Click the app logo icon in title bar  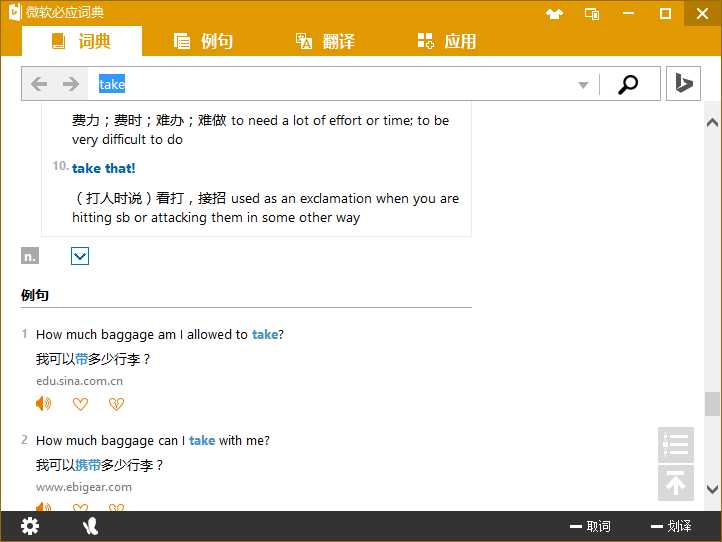[x=15, y=12]
